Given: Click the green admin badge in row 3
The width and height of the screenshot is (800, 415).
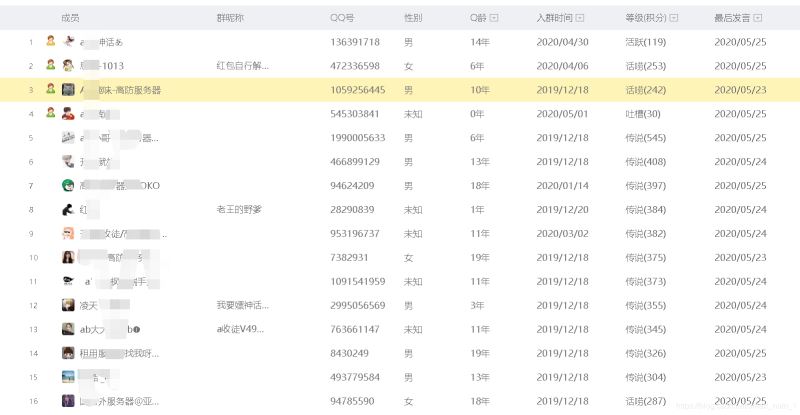Looking at the screenshot, I should pyautogui.click(x=50, y=90).
